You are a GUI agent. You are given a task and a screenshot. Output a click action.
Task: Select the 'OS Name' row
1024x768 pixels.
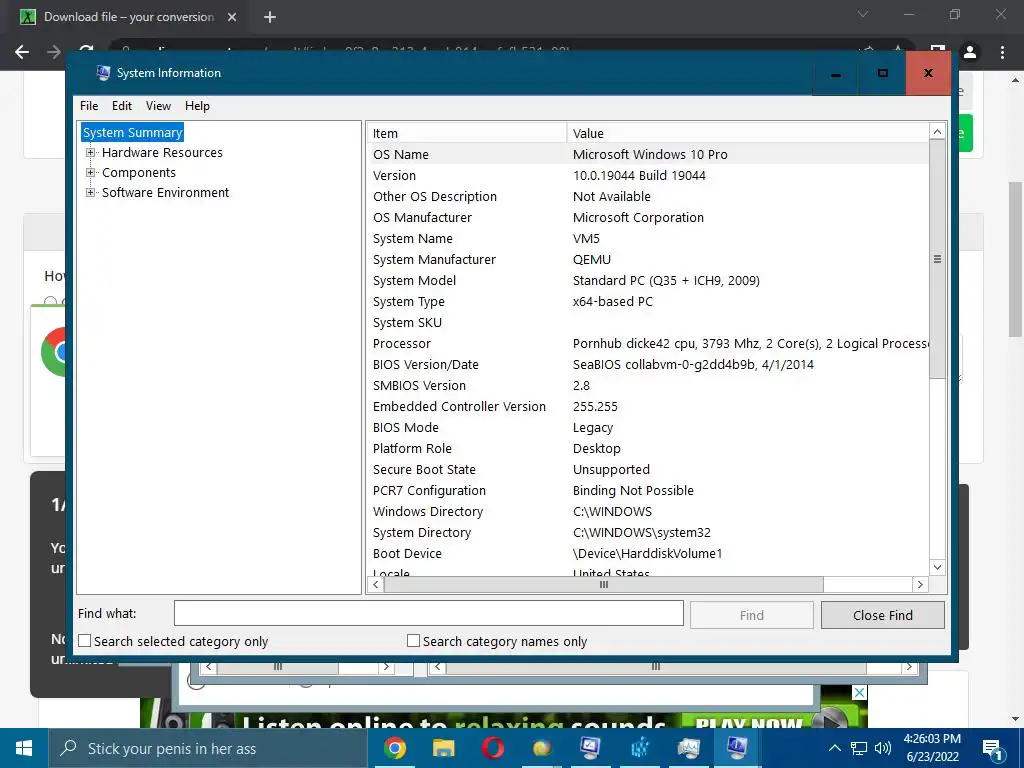click(647, 154)
